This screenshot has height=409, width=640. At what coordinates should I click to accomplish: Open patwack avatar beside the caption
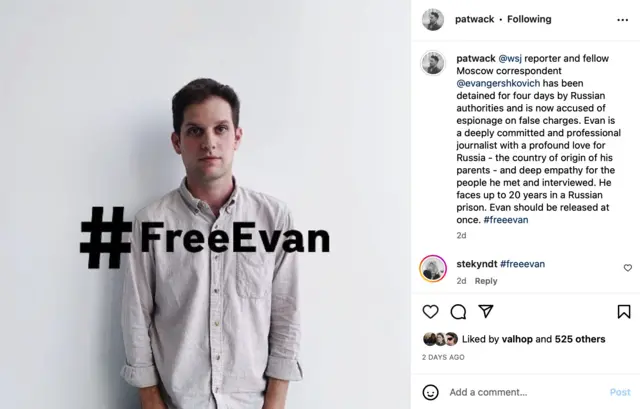433,63
